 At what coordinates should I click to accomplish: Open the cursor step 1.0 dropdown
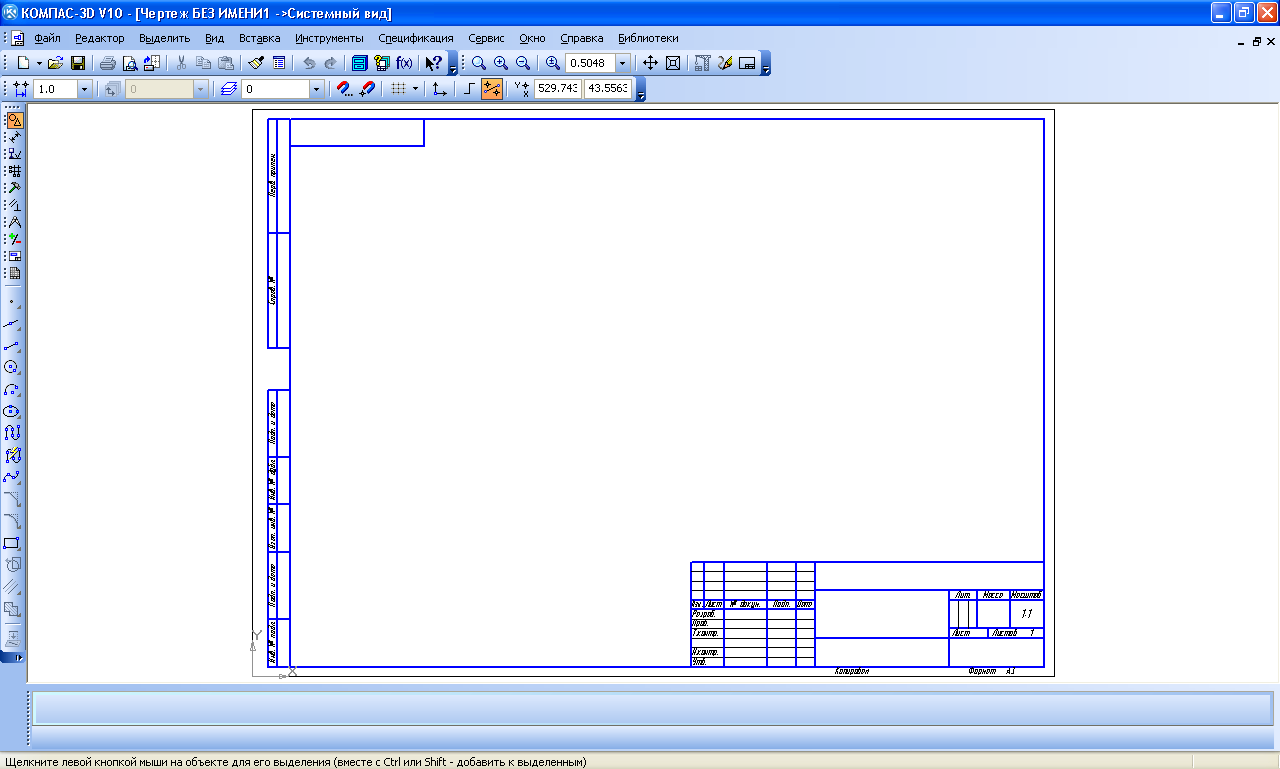(83, 89)
